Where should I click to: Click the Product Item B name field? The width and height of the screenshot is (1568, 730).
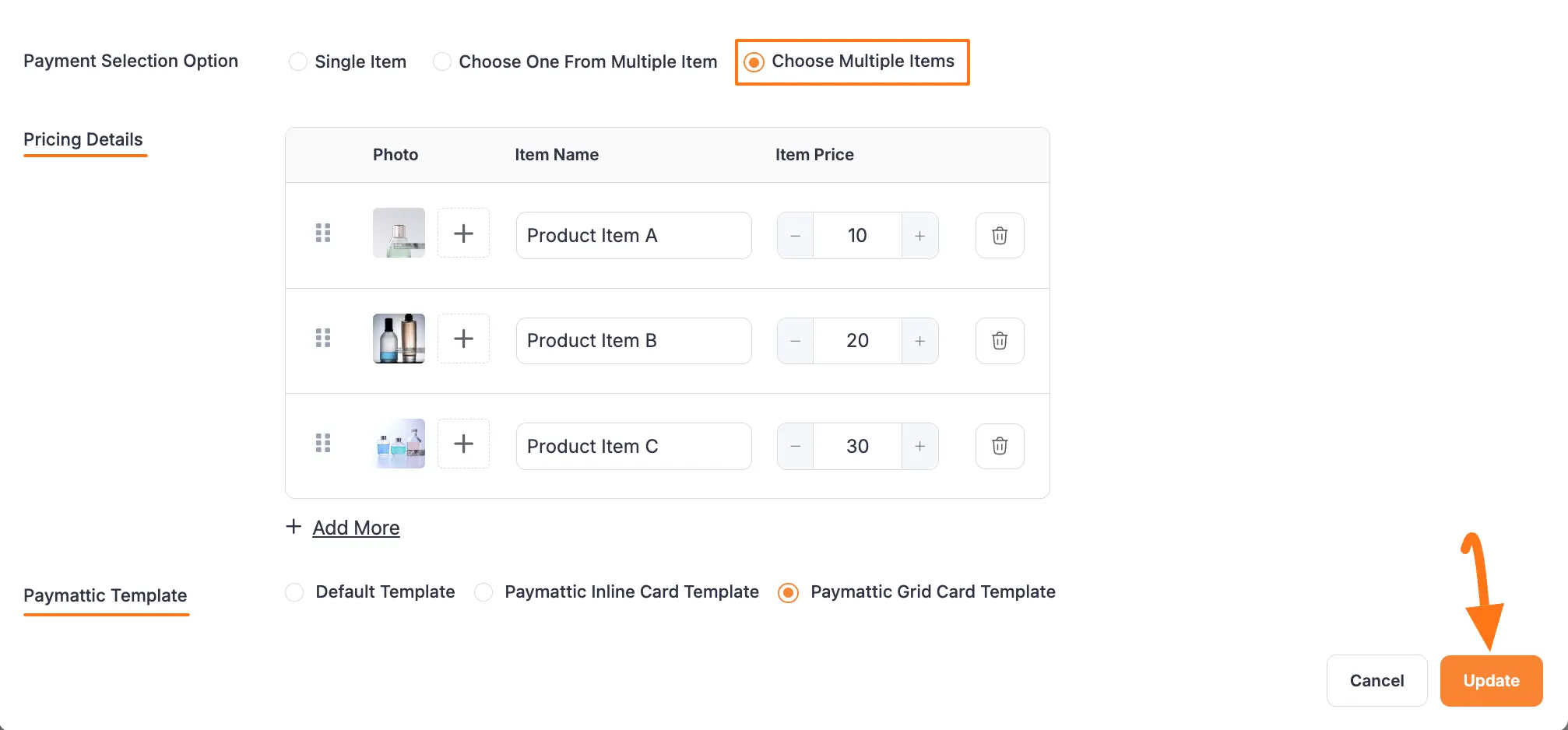633,340
